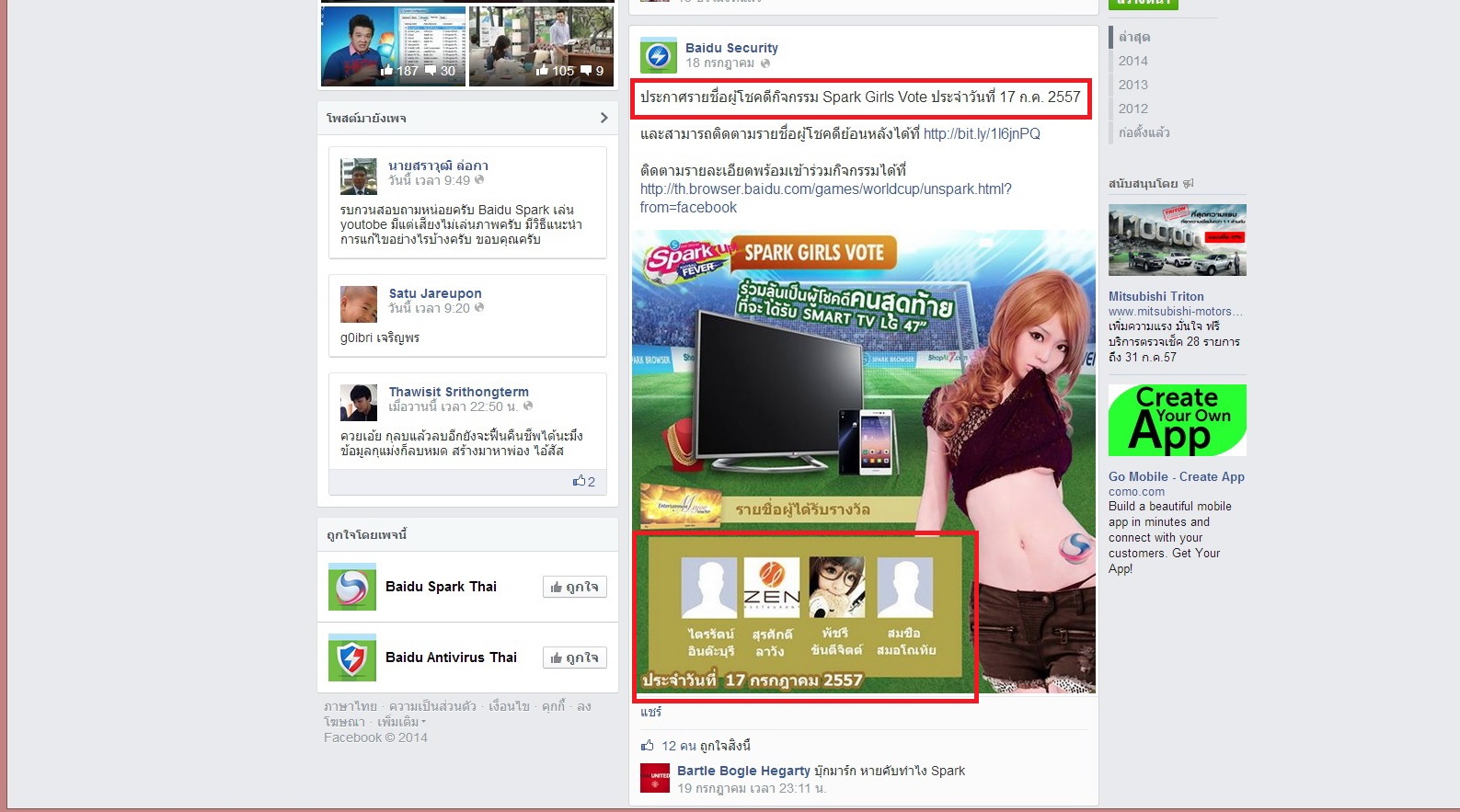Click the sponsored icon beside สนับสนุนโดย
This screenshot has width=1460, height=812.
coord(1188,183)
